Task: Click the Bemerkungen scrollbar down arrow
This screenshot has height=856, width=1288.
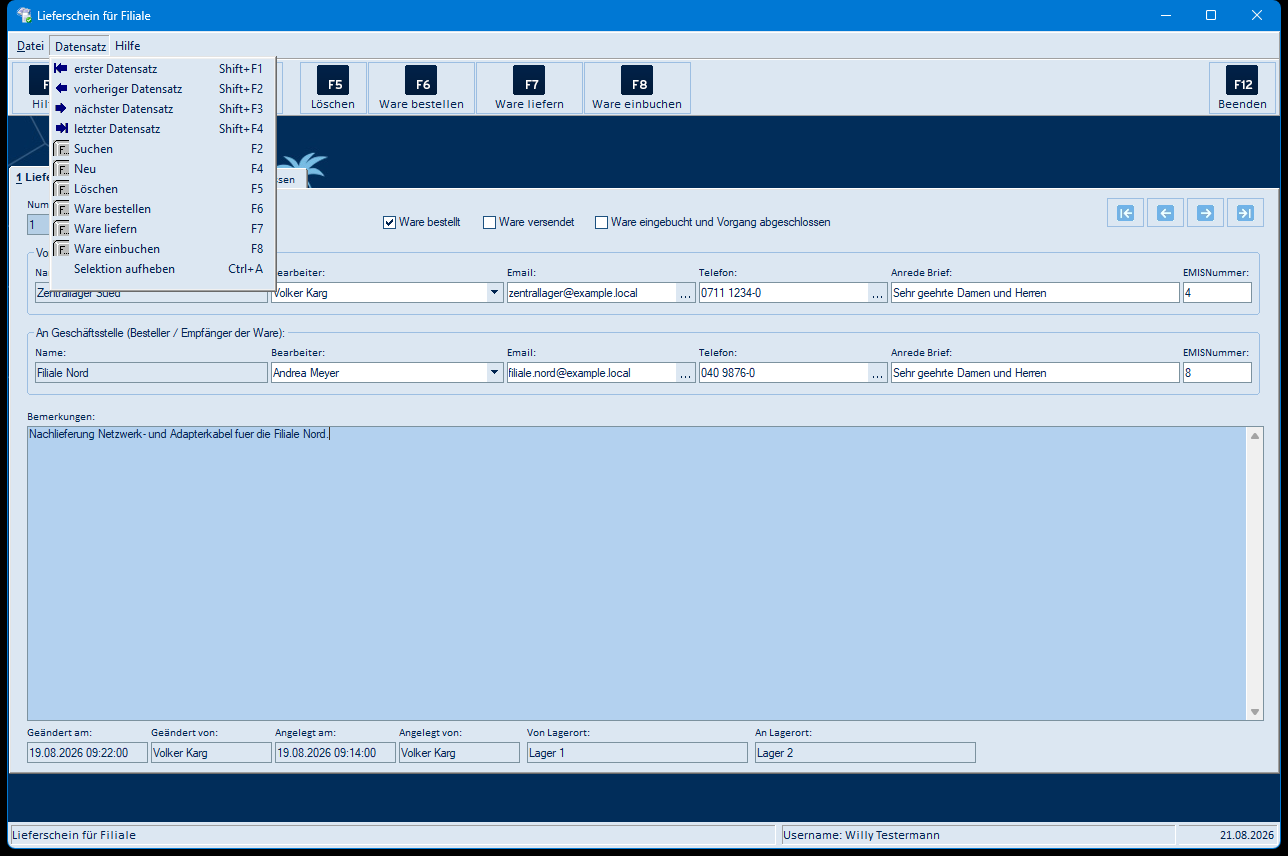Action: 1256,711
